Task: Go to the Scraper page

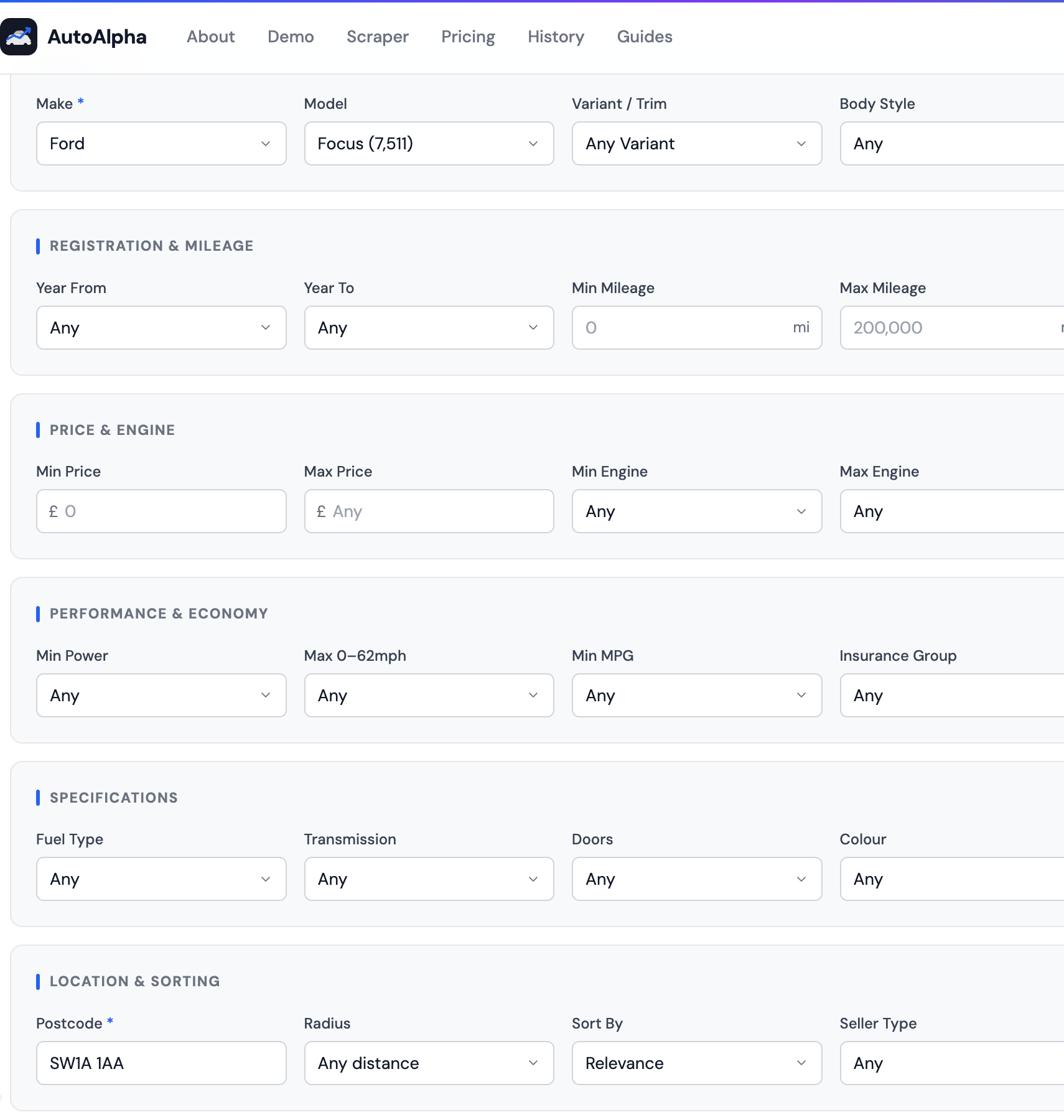Action: pyautogui.click(x=377, y=37)
